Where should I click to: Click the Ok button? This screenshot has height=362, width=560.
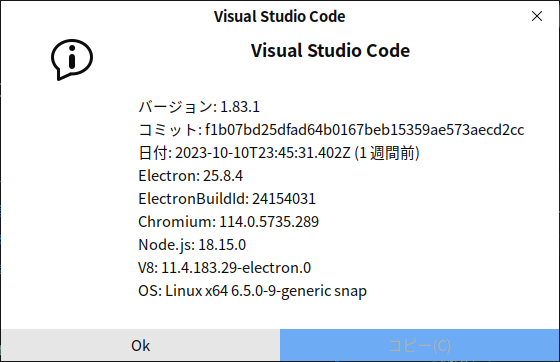click(140, 345)
